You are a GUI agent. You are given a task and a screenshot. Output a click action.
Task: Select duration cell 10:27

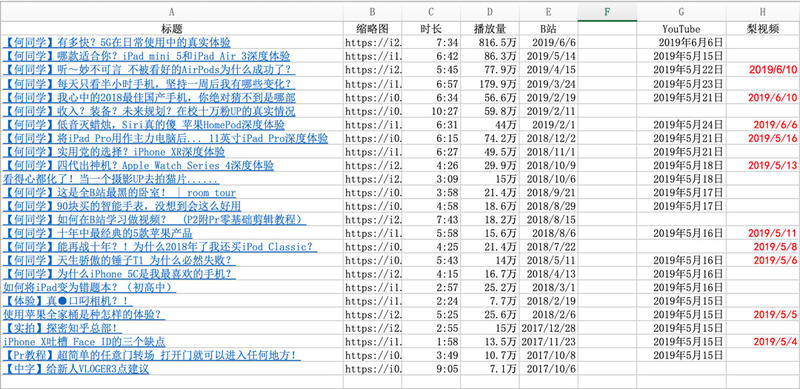pyautogui.click(x=431, y=111)
